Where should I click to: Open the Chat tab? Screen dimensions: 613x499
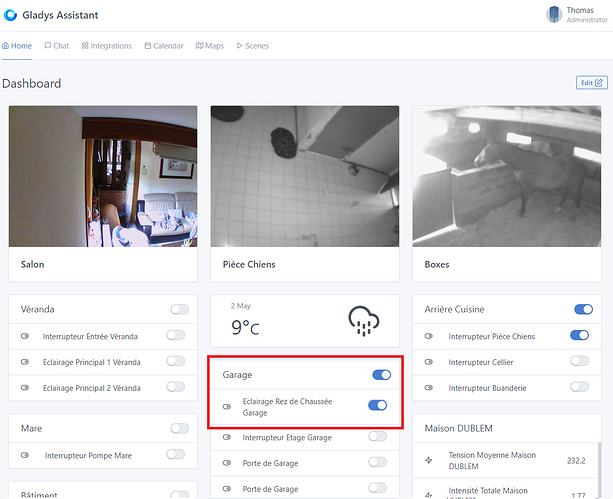click(57, 46)
